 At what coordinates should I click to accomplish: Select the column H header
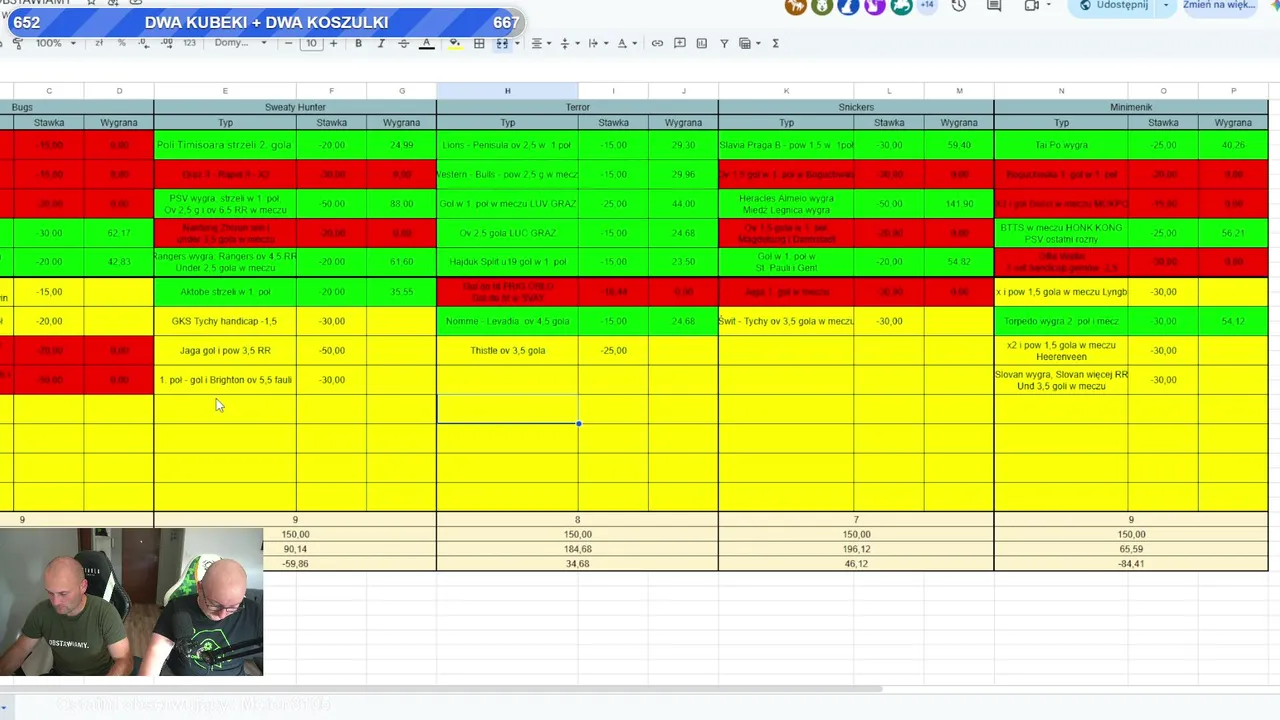(x=507, y=91)
